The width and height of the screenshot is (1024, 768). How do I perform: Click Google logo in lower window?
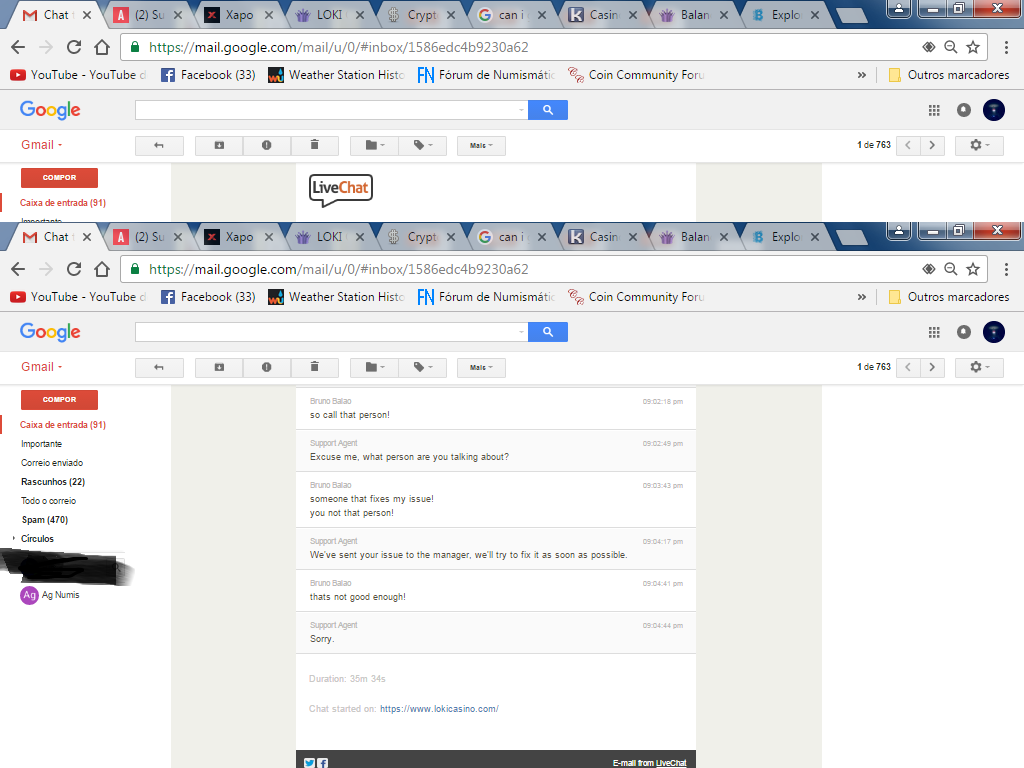point(50,332)
